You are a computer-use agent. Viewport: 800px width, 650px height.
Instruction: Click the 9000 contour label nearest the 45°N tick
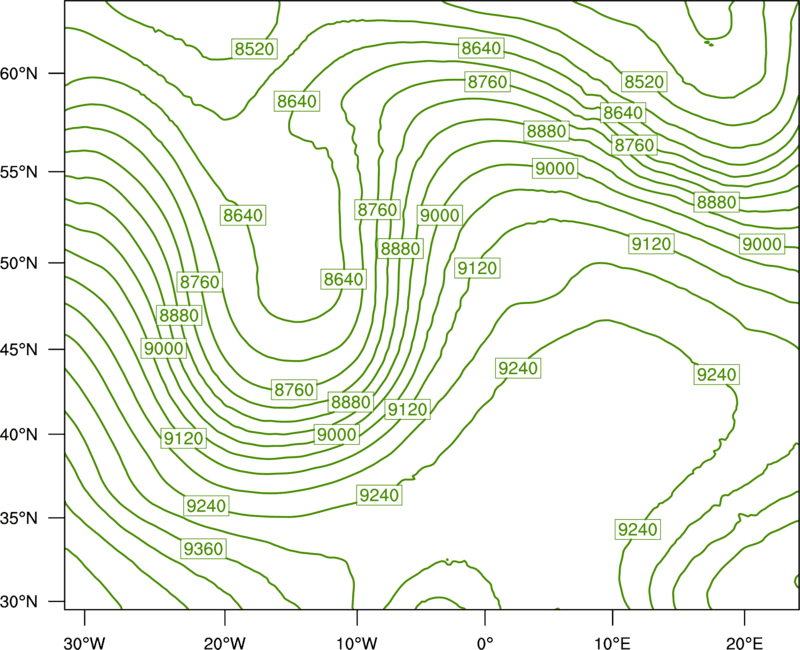[x=164, y=348]
